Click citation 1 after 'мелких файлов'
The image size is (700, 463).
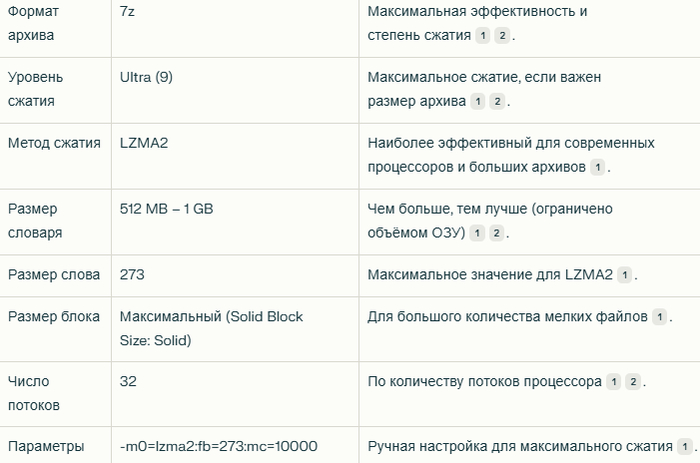tap(659, 317)
